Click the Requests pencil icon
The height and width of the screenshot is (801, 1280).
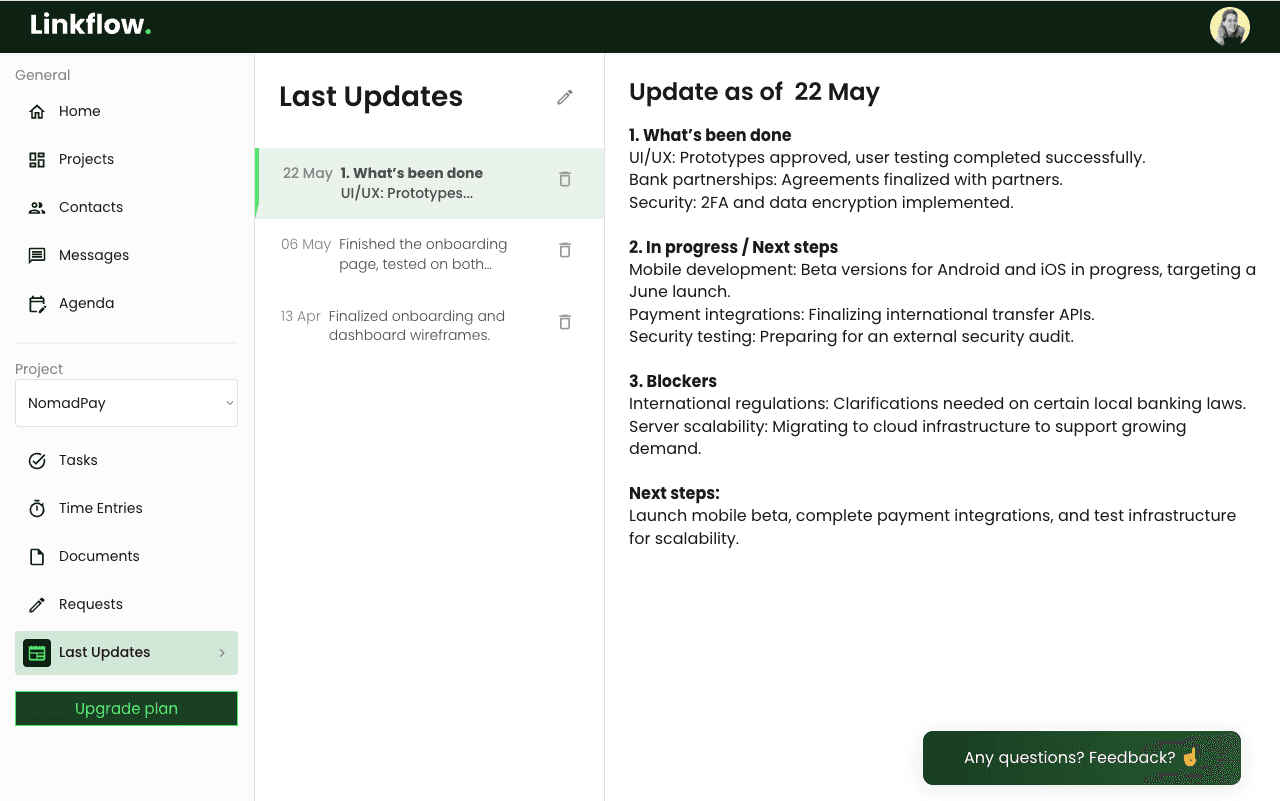(x=37, y=604)
